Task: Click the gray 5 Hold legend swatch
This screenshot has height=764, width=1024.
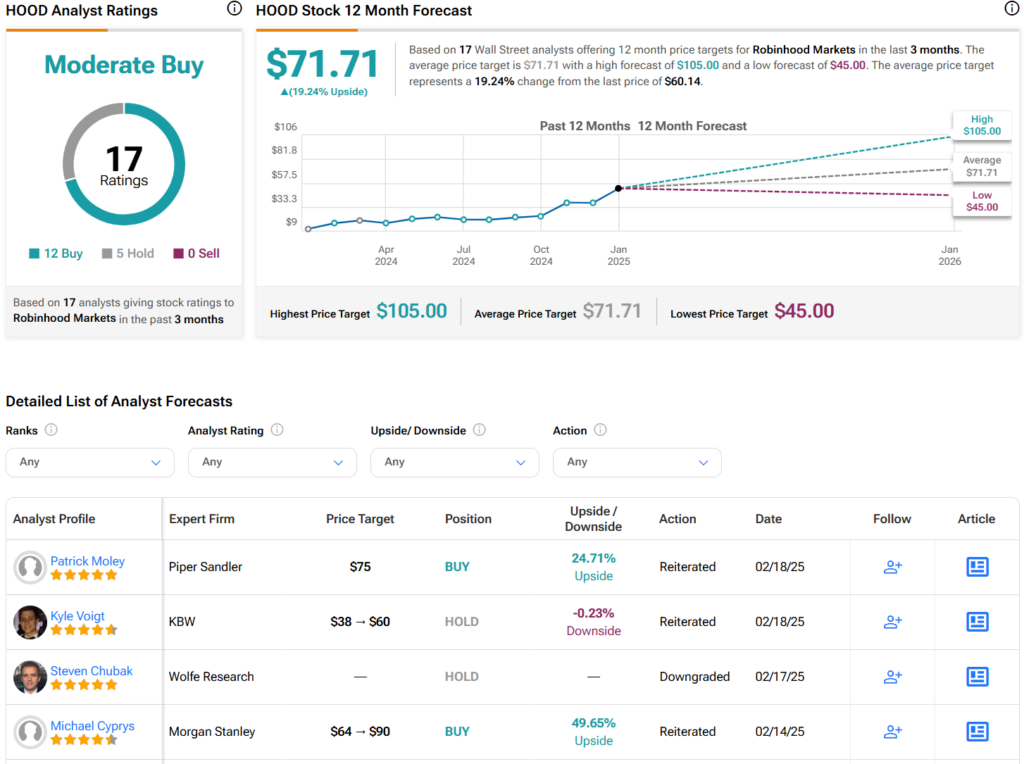Action: click(107, 253)
